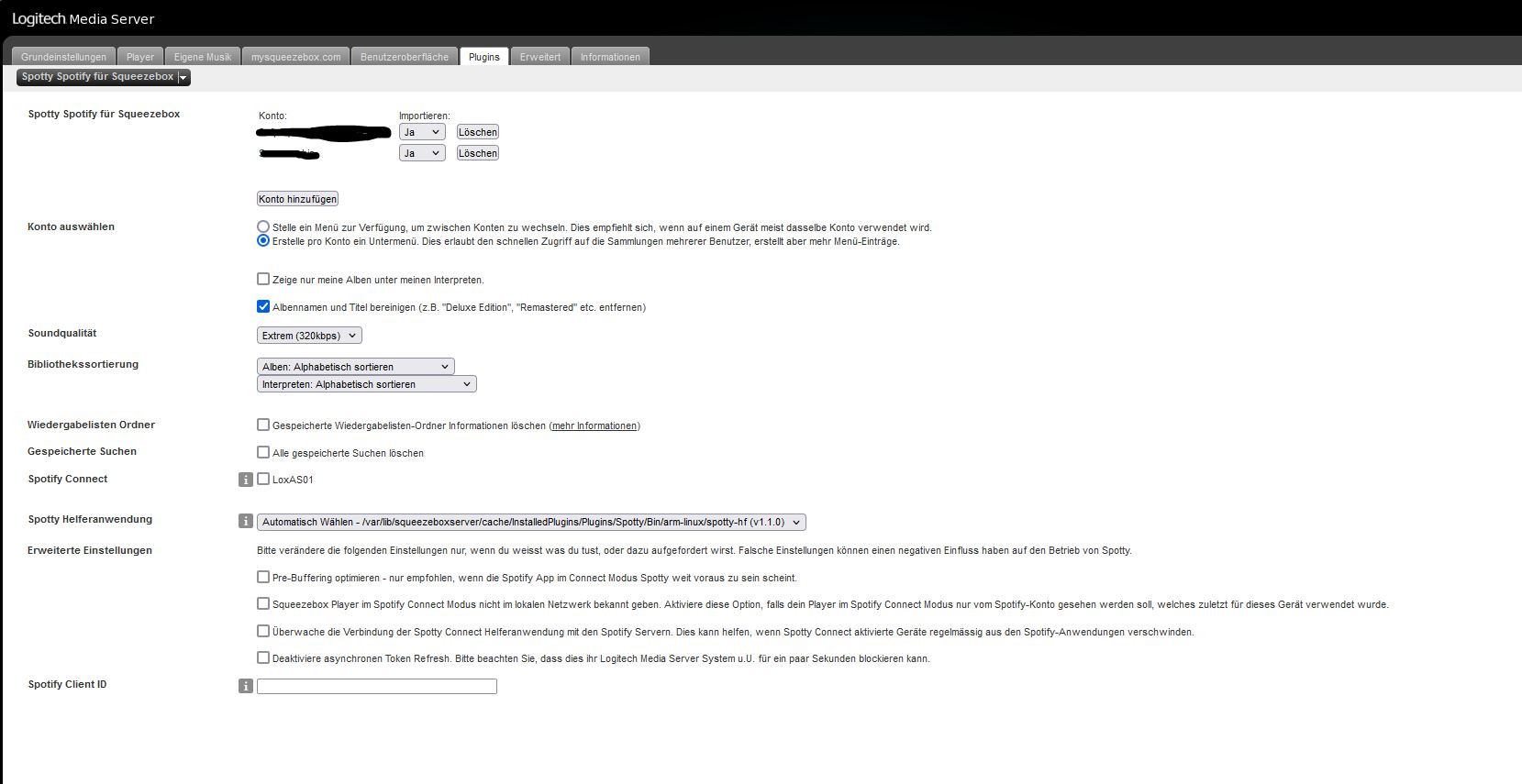The height and width of the screenshot is (784, 1522).
Task: Enable Spotify Connect for LoxAS01
Action: pos(263,479)
